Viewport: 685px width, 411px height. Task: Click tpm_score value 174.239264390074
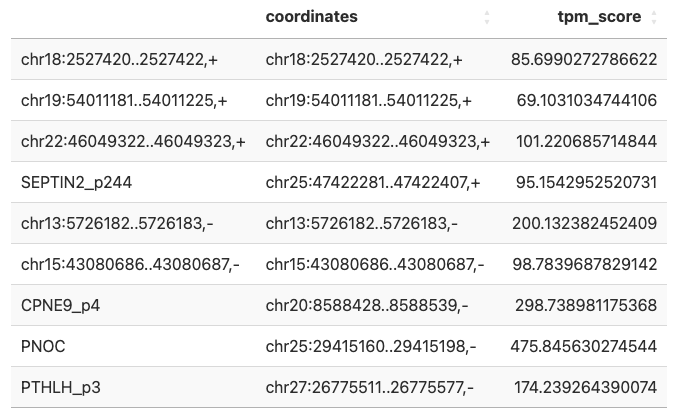tap(584, 386)
